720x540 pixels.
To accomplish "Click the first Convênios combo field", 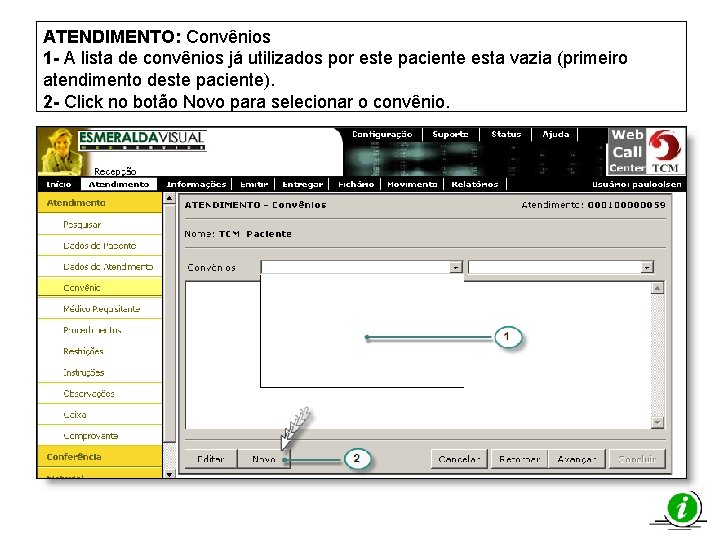I will (361, 267).
